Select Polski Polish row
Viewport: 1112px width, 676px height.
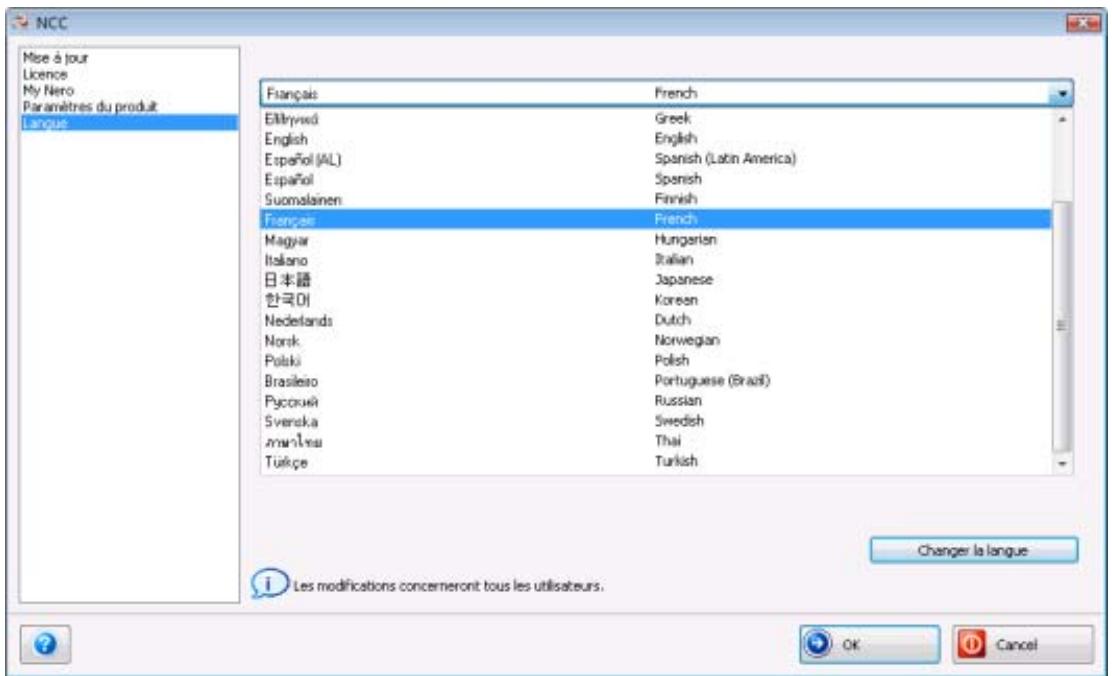coord(656,360)
